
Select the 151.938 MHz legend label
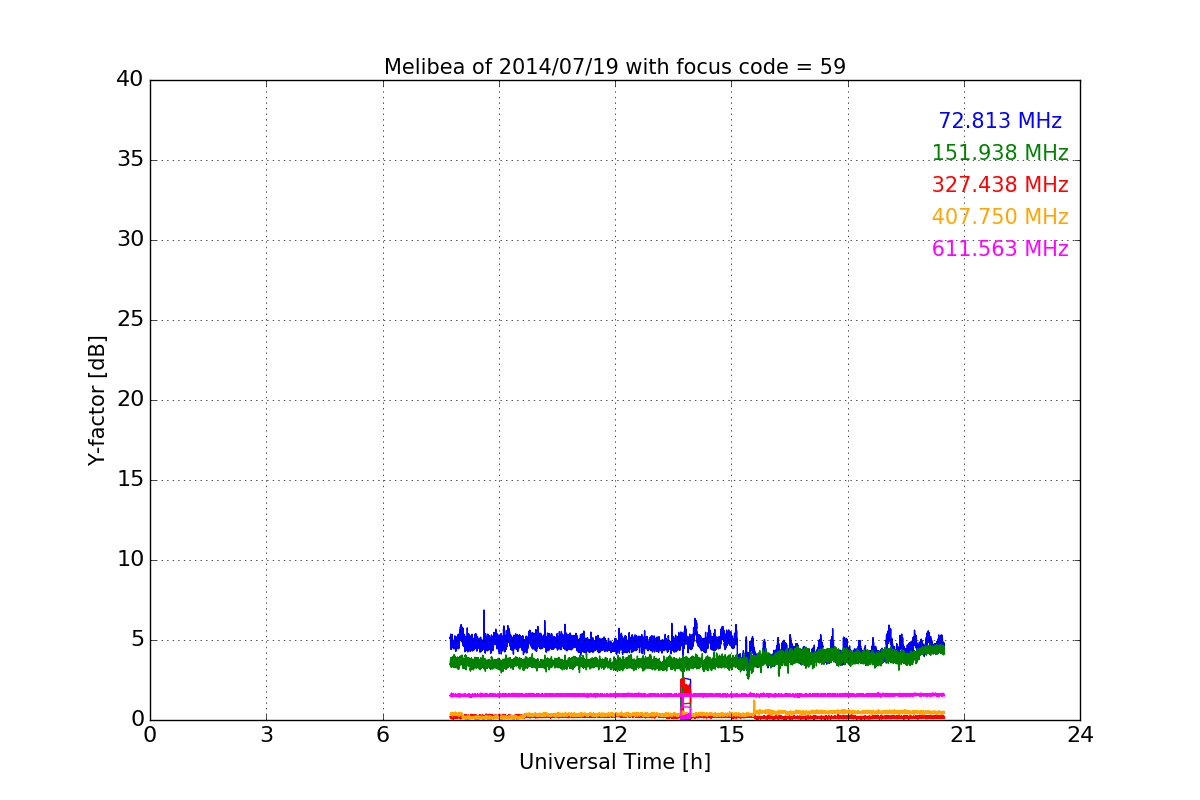click(1000, 153)
